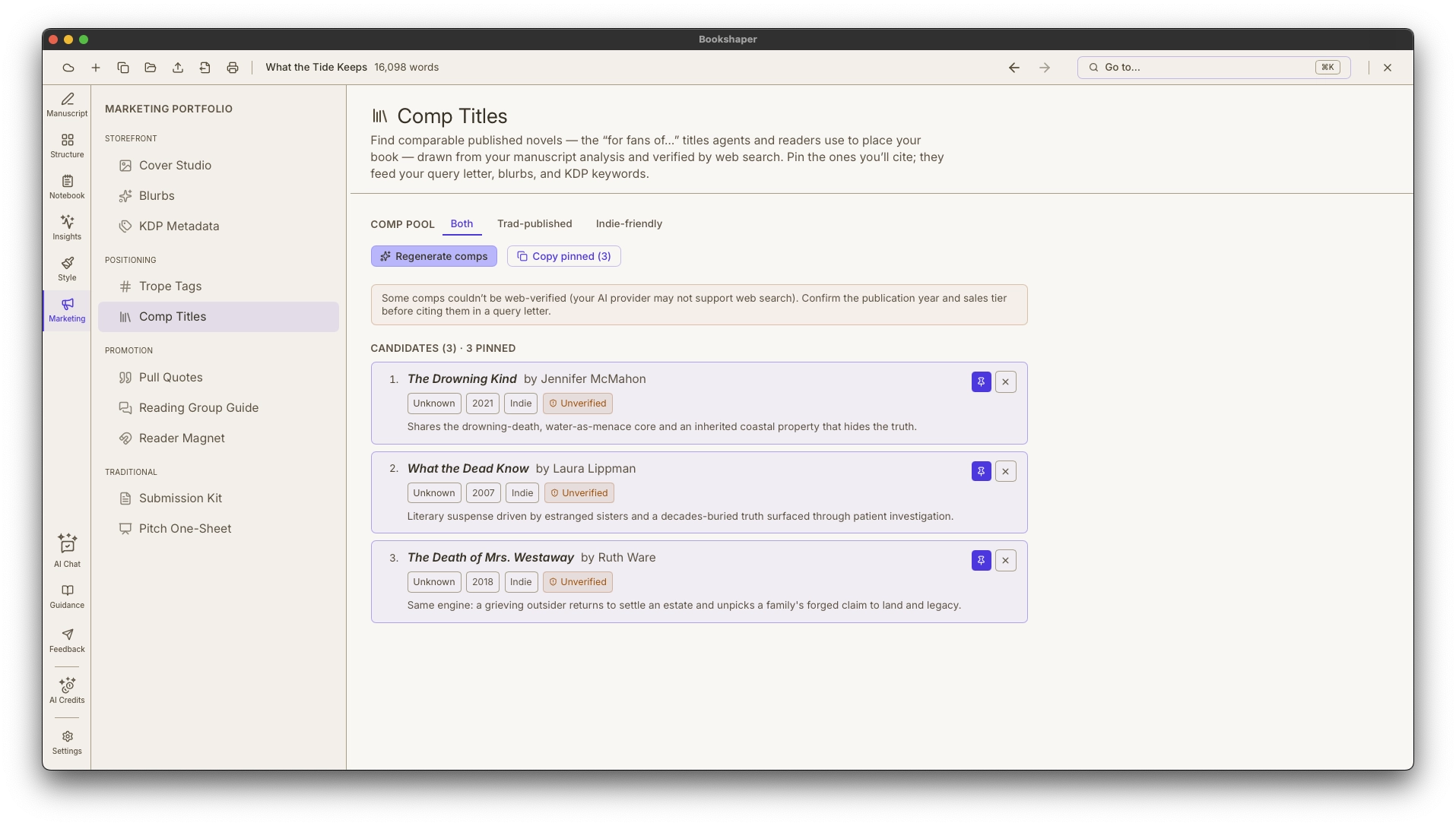
Task: Select Comp Titles in the portfolio list
Action: (218, 316)
